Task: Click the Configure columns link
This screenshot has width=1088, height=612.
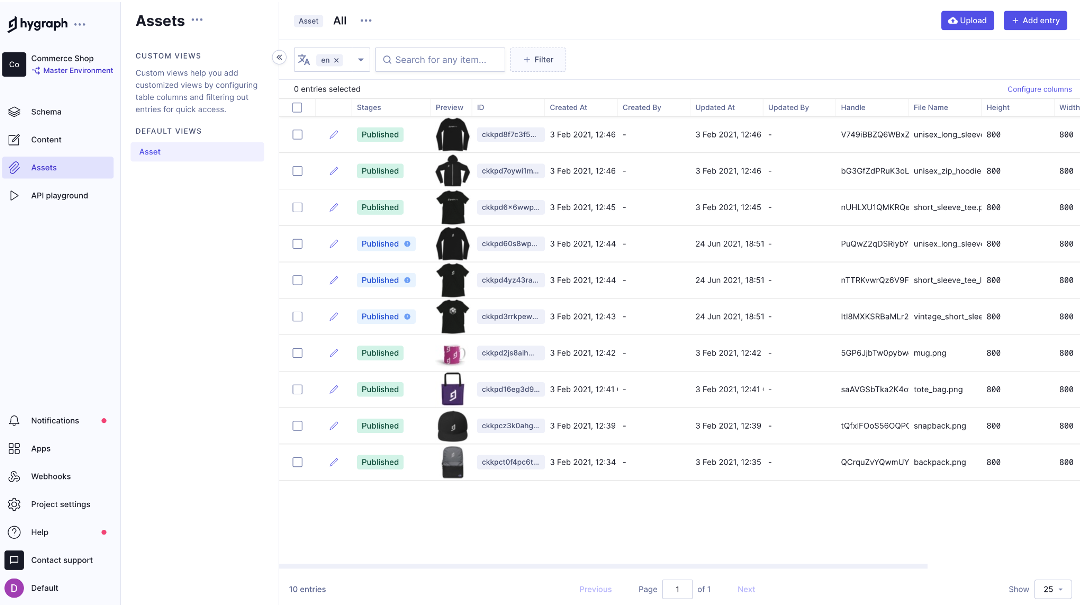Action: click(x=1039, y=89)
